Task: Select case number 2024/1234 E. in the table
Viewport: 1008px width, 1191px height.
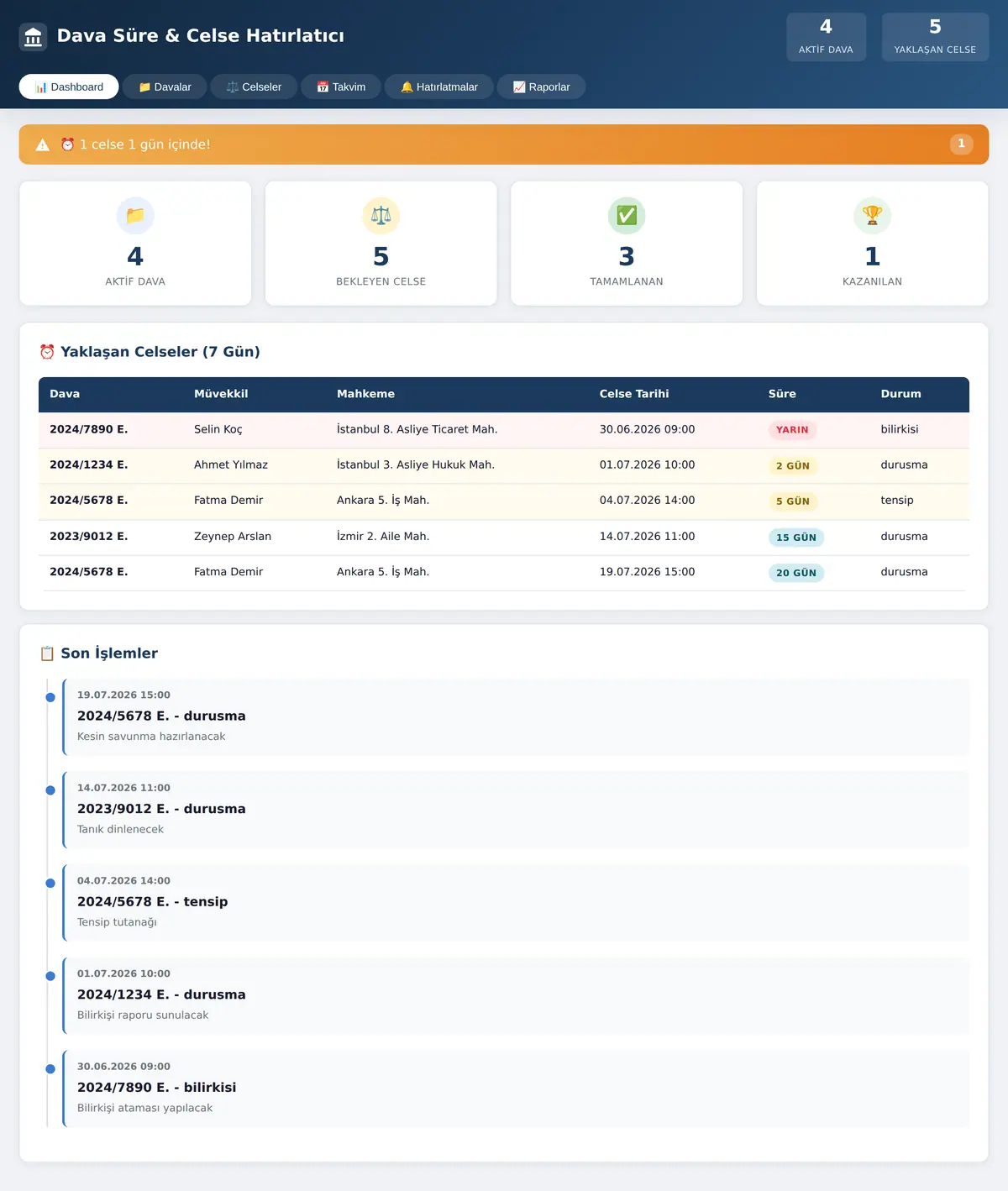Action: tap(89, 464)
